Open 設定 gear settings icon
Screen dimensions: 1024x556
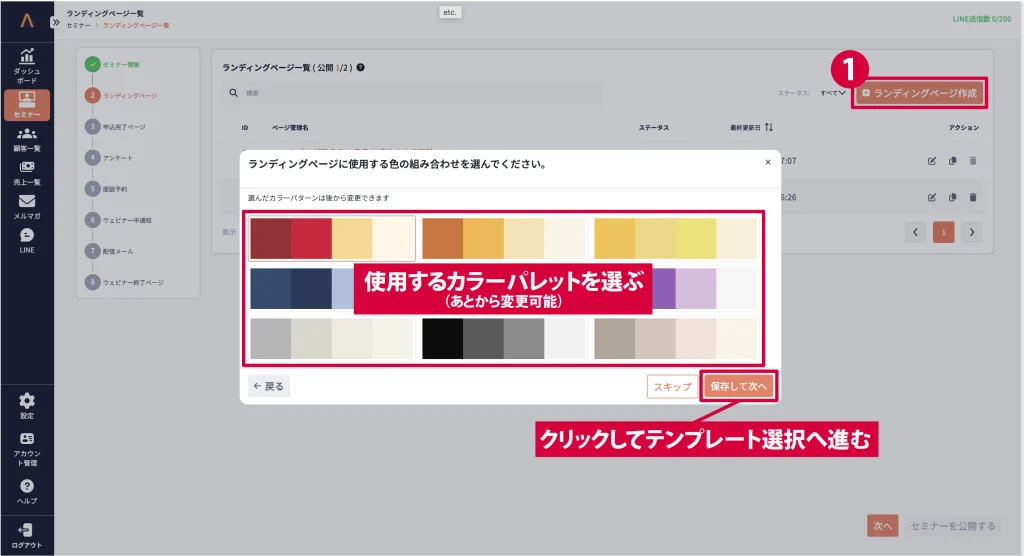[27, 404]
